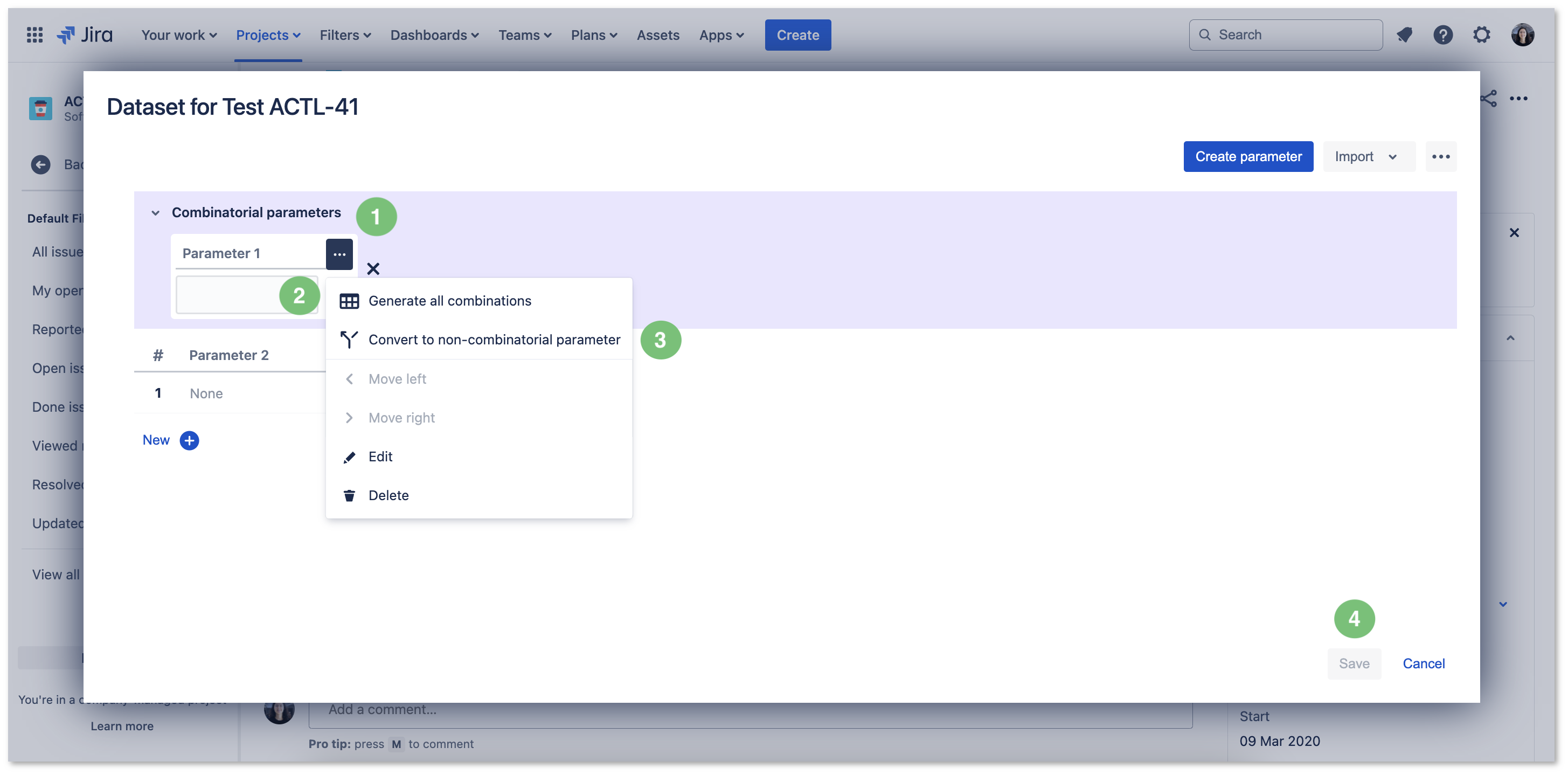Viewport: 1568px width, 775px height.
Task: Open the app switcher grid icon
Action: point(34,34)
